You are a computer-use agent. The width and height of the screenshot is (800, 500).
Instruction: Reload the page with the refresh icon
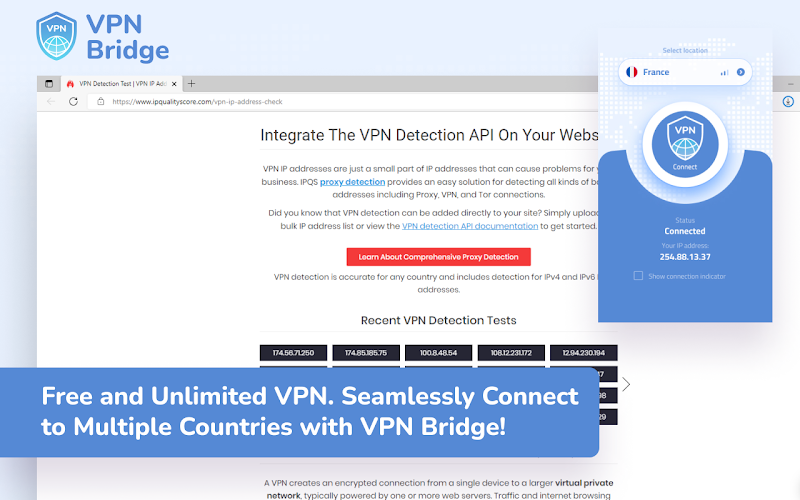[x=73, y=102]
